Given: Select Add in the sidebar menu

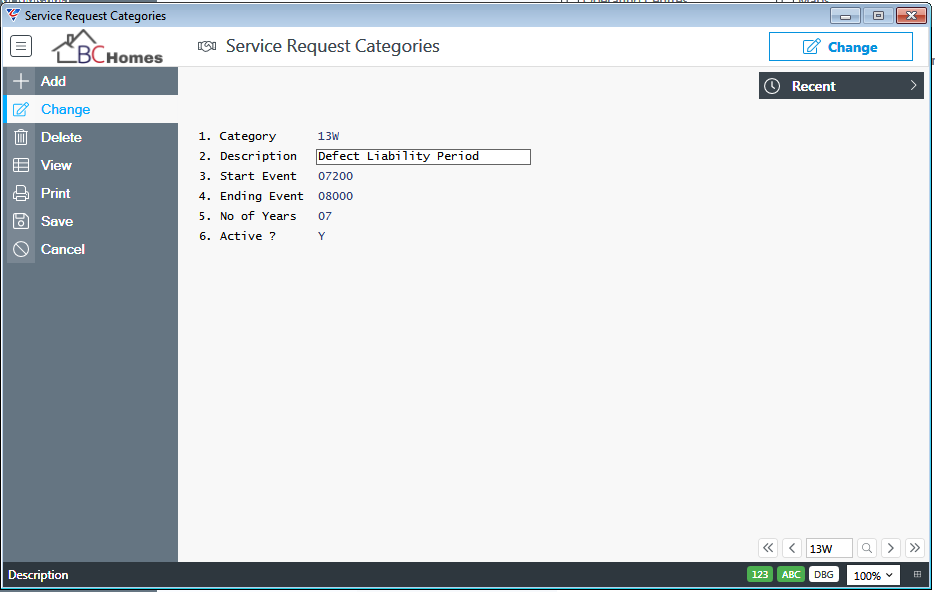Looking at the screenshot, I should (x=53, y=81).
